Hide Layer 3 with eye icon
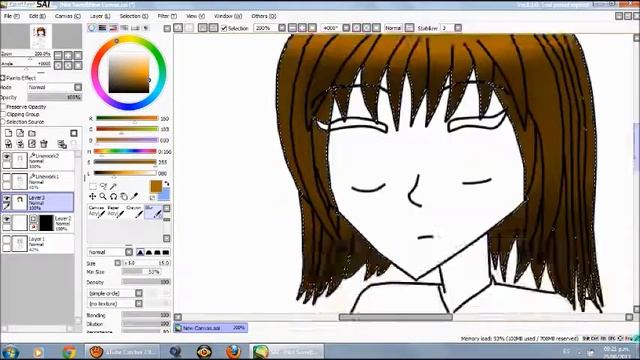640x360 pixels. coord(7,198)
